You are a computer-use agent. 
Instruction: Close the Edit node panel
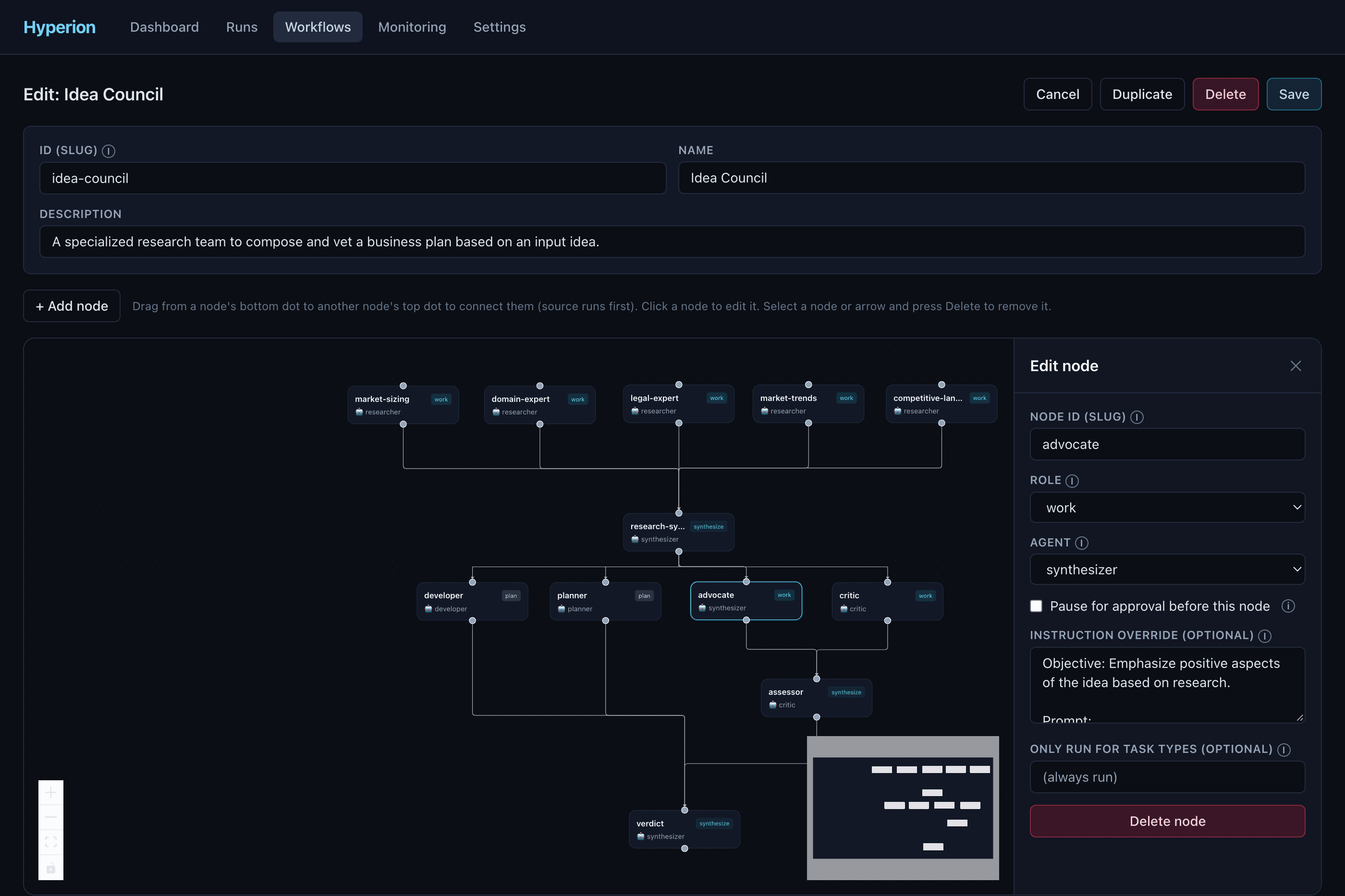click(1295, 366)
